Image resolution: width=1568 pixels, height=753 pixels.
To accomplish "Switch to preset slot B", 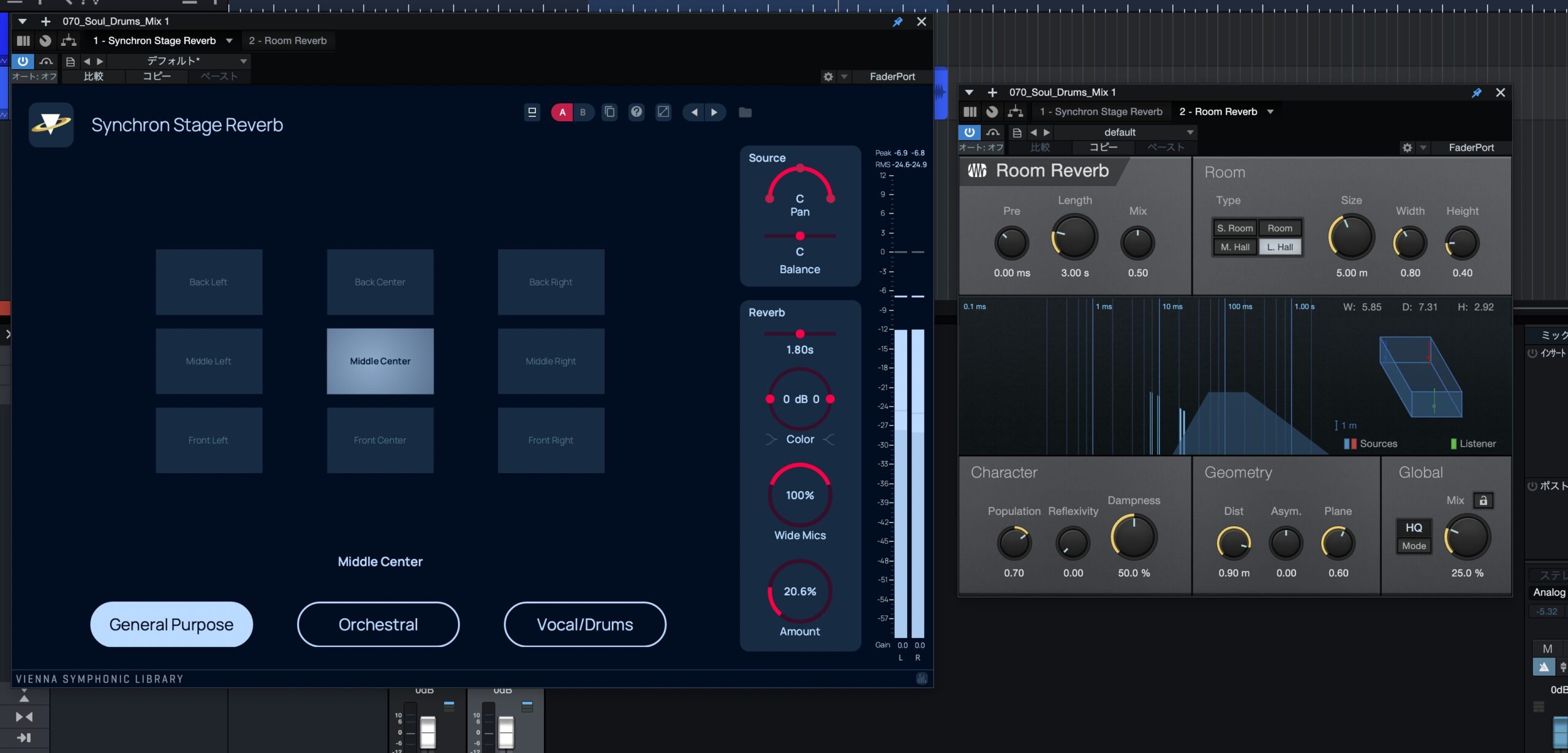I will pyautogui.click(x=583, y=112).
